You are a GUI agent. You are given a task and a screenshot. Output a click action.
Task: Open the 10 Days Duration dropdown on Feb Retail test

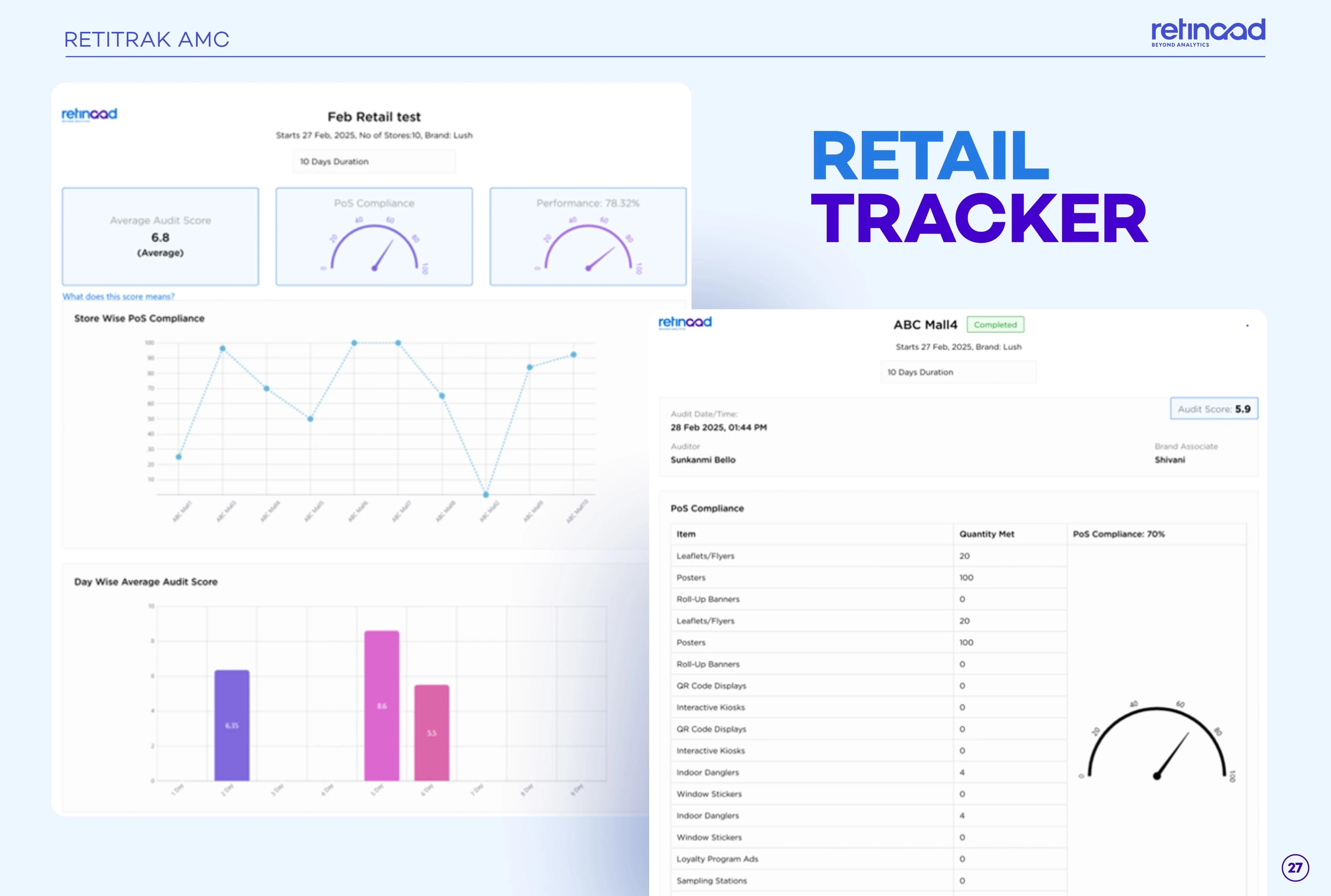coord(374,162)
